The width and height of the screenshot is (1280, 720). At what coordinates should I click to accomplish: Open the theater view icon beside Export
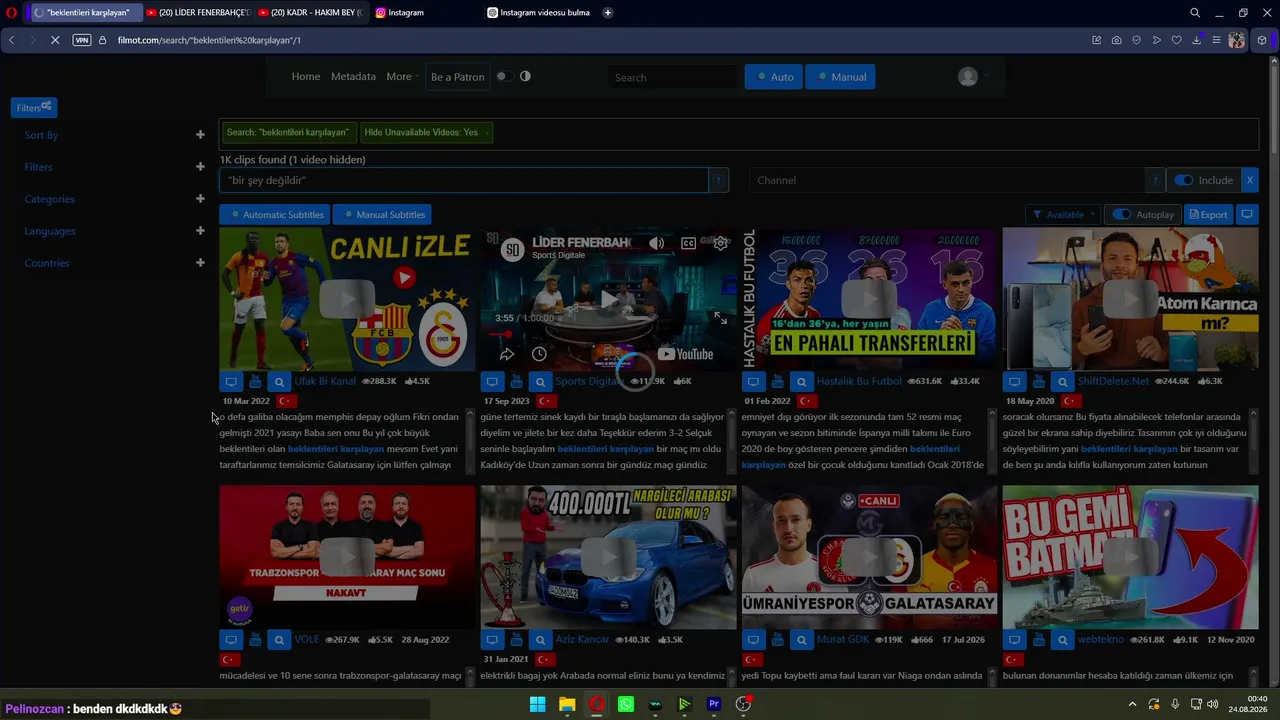[x=1246, y=214]
